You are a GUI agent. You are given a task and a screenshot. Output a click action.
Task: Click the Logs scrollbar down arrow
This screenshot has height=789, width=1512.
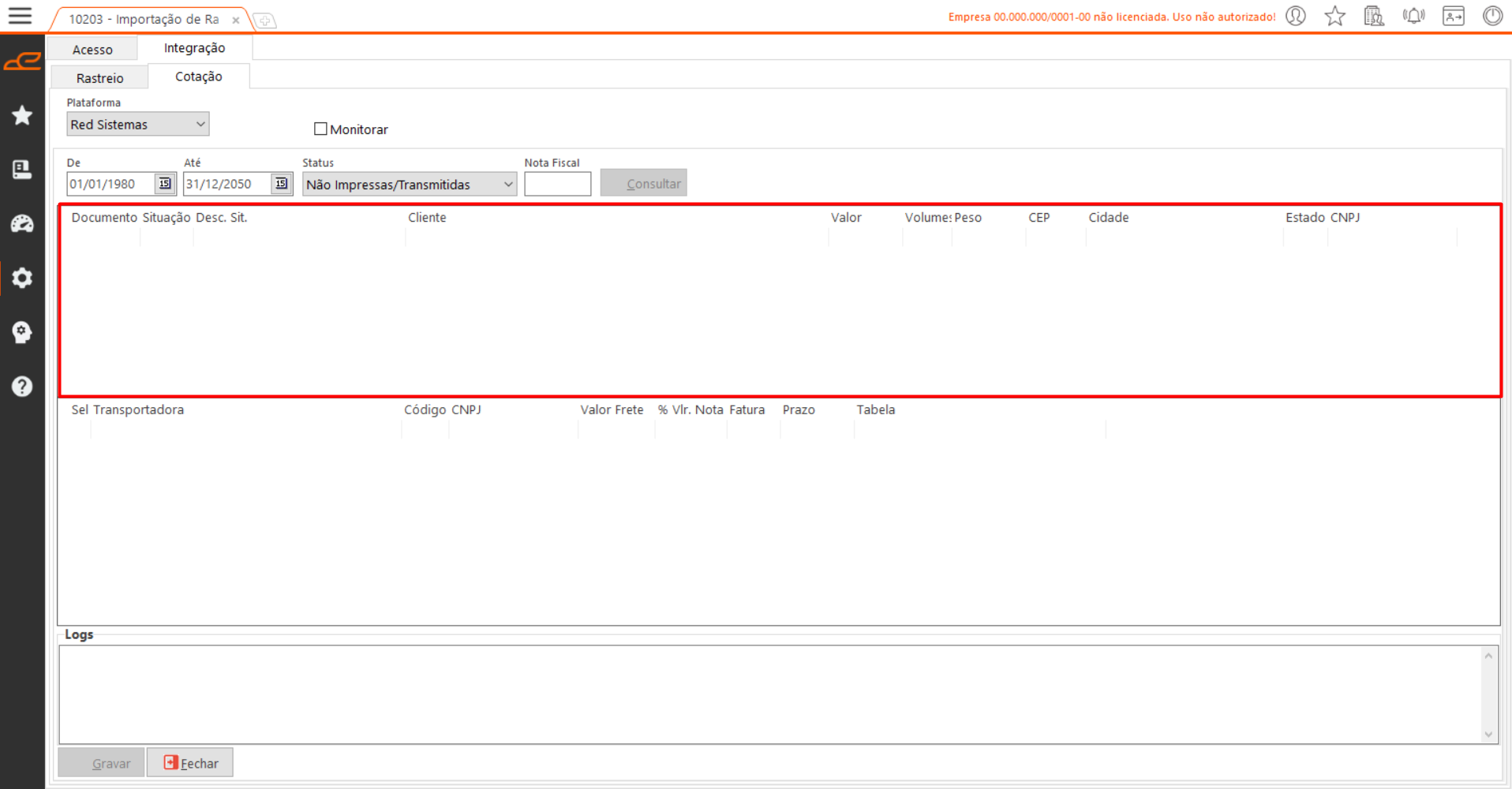pos(1488,735)
